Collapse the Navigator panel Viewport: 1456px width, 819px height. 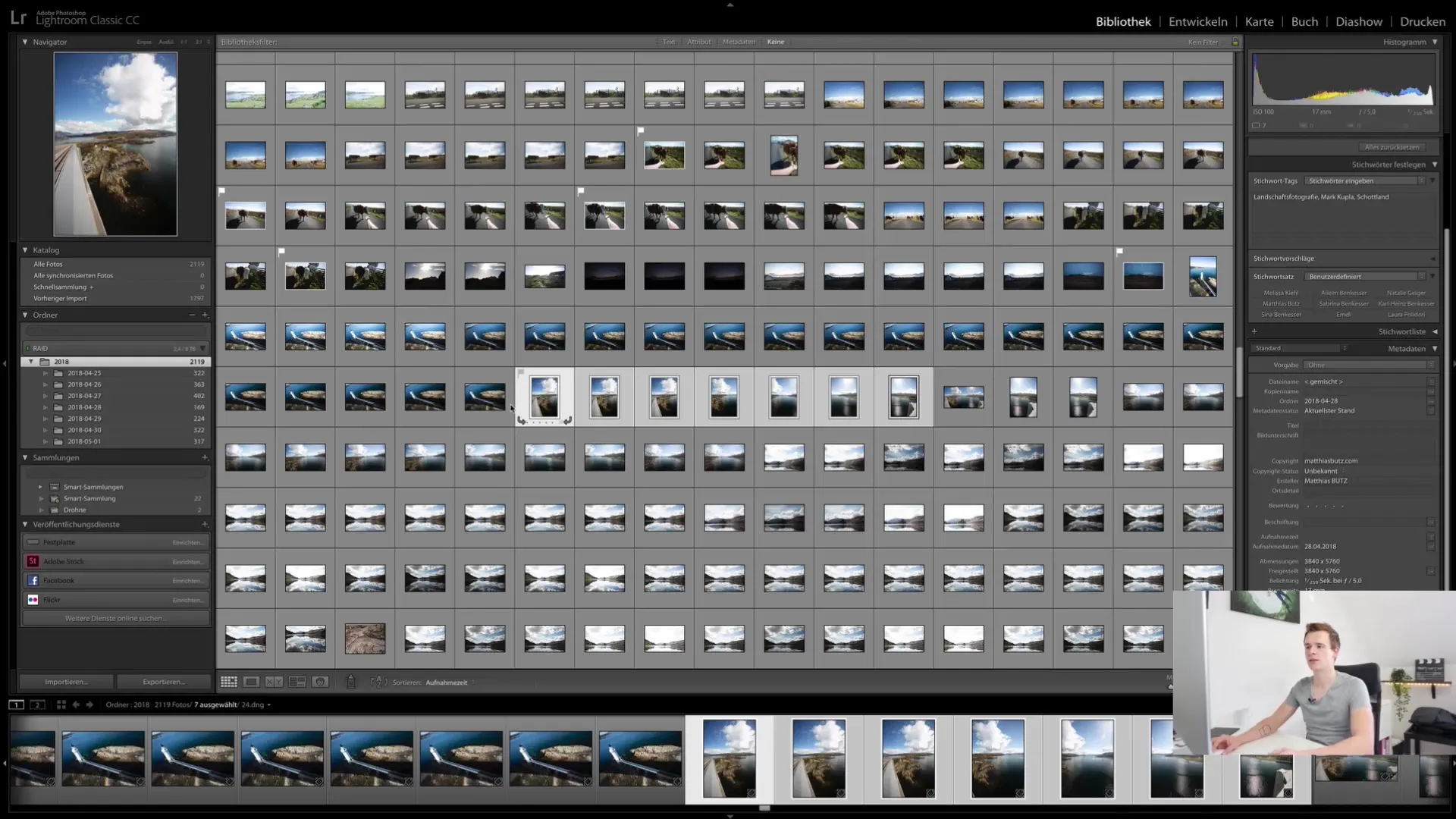click(25, 42)
